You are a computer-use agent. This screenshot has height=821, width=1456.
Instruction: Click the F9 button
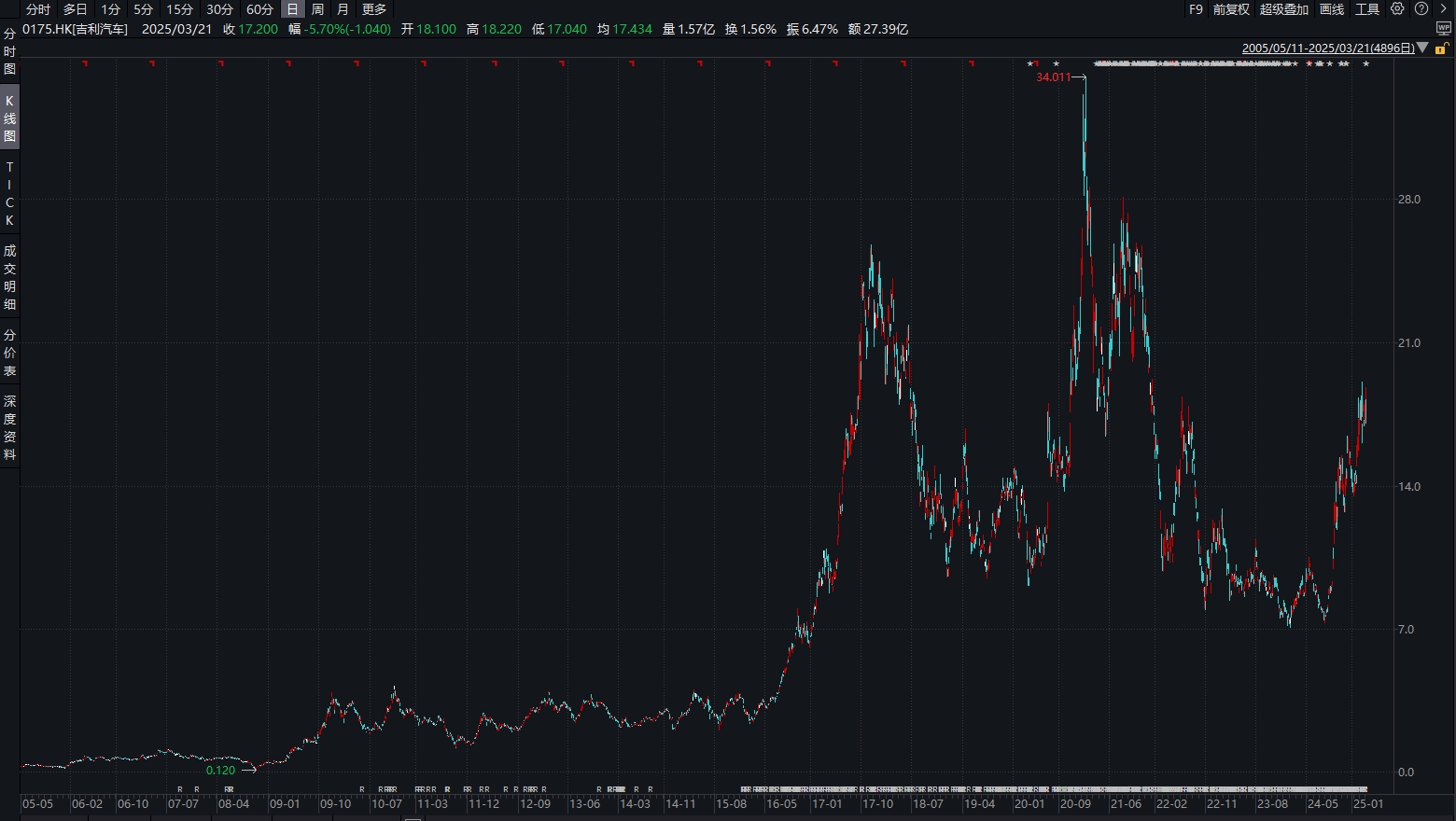[x=1196, y=9]
